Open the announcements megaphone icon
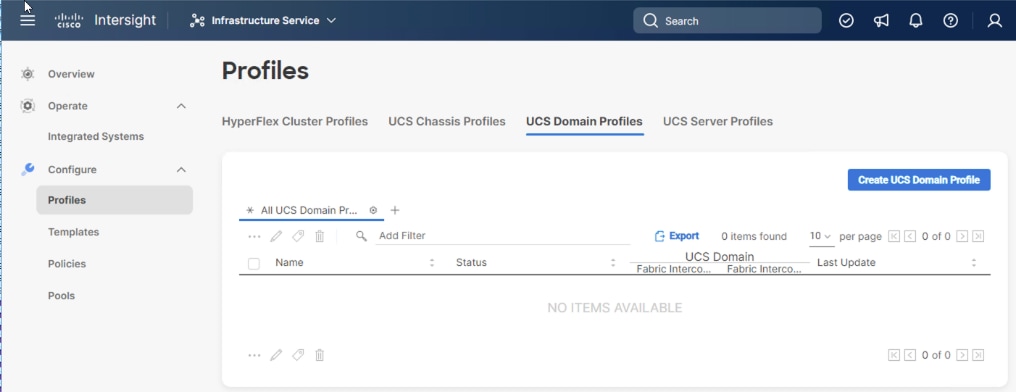 click(x=881, y=21)
